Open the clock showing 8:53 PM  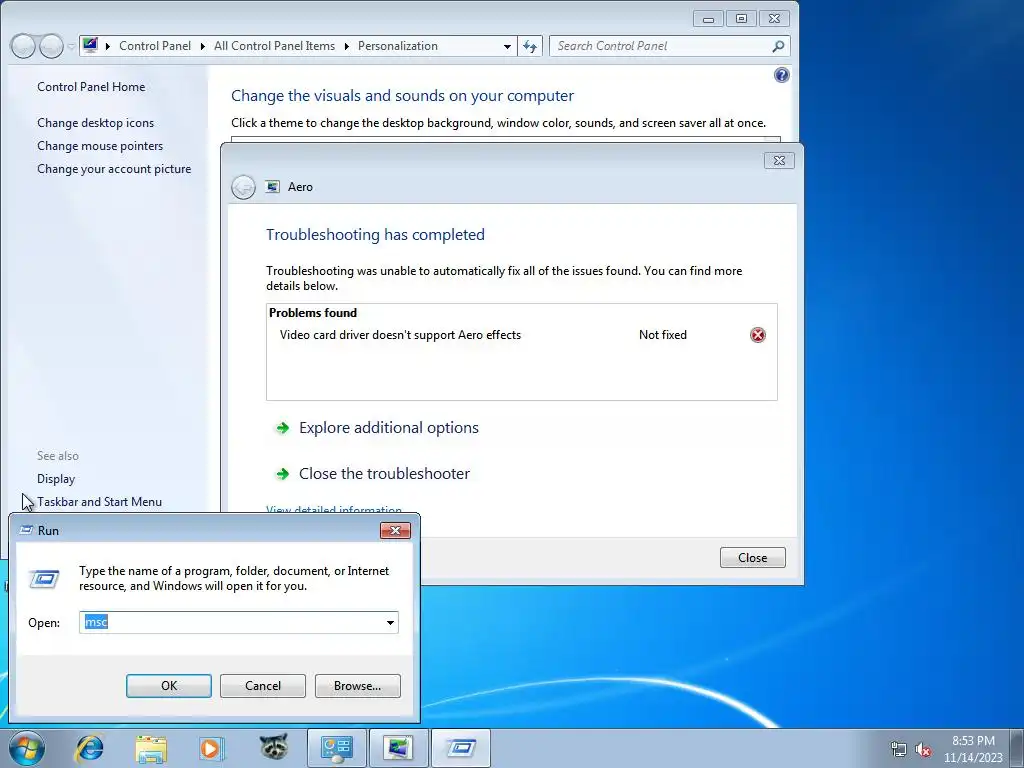973,749
